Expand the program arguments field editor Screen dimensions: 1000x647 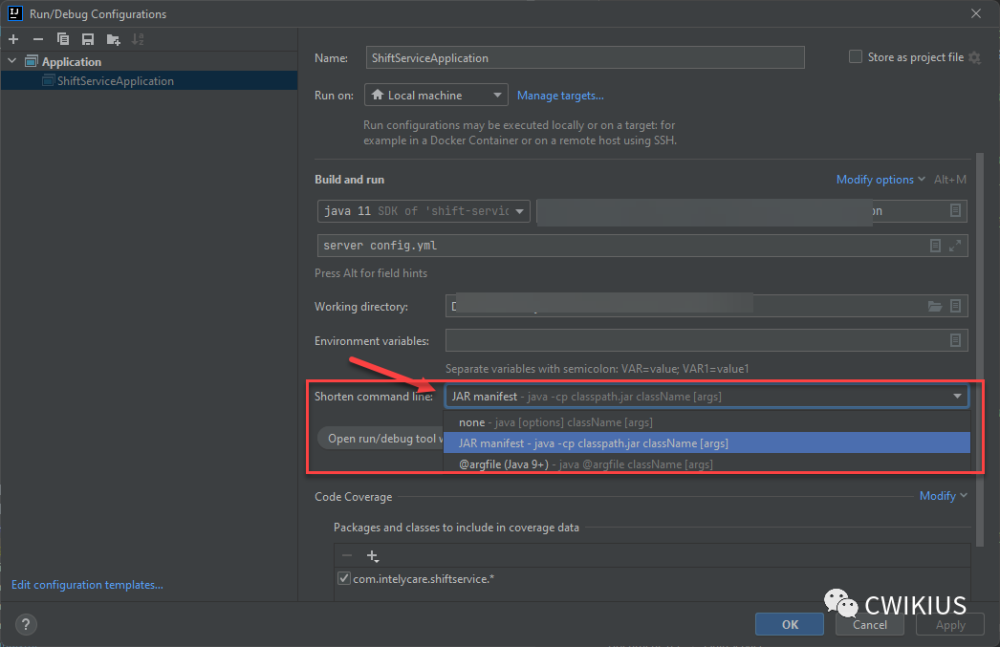[x=954, y=245]
